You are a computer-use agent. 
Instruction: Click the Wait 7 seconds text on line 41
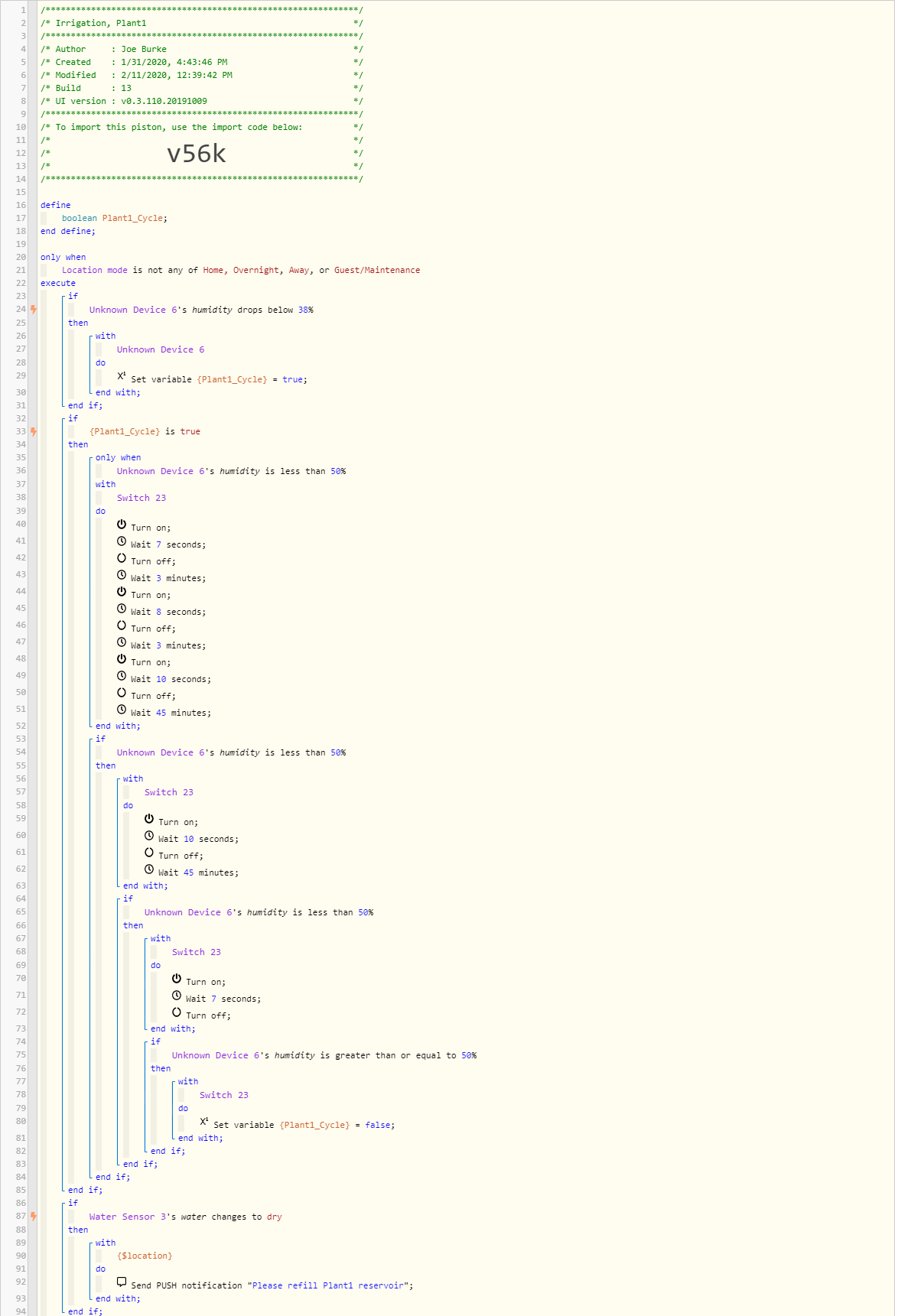click(x=168, y=544)
